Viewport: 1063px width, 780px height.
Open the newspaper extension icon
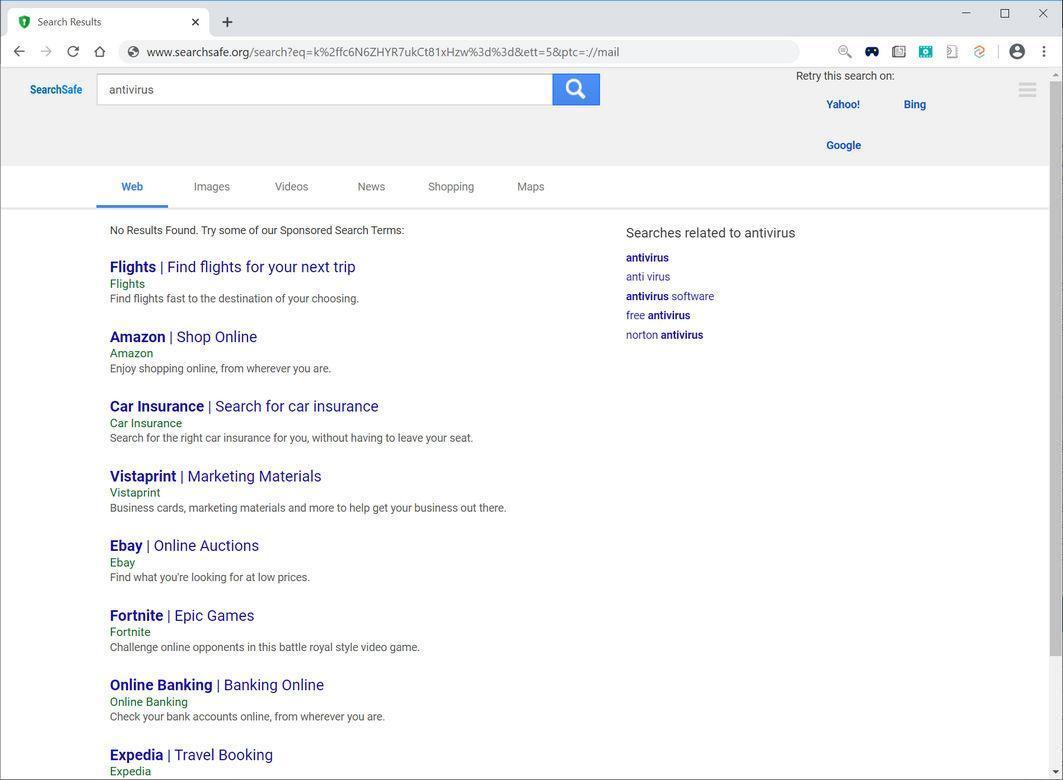pos(899,52)
